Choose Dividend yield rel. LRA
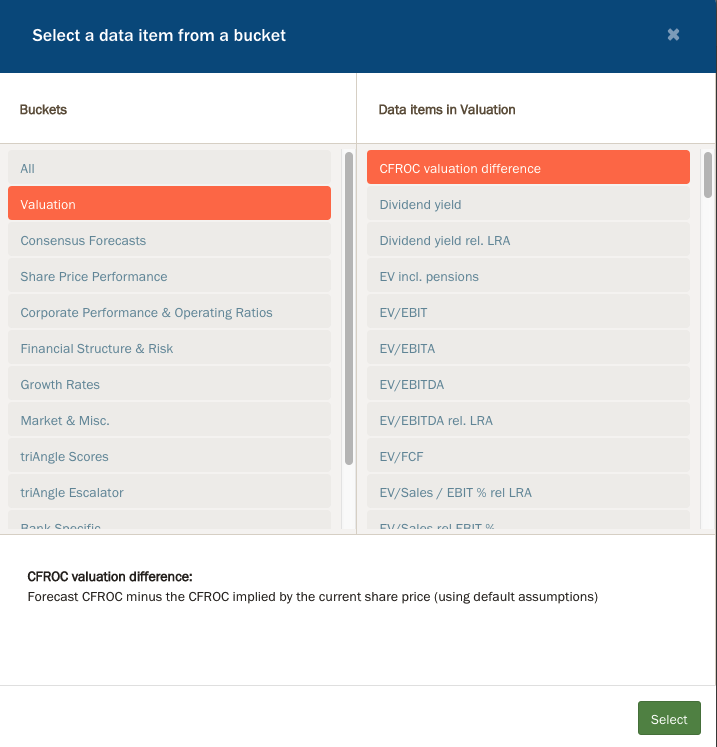717x747 pixels. pyautogui.click(x=528, y=240)
